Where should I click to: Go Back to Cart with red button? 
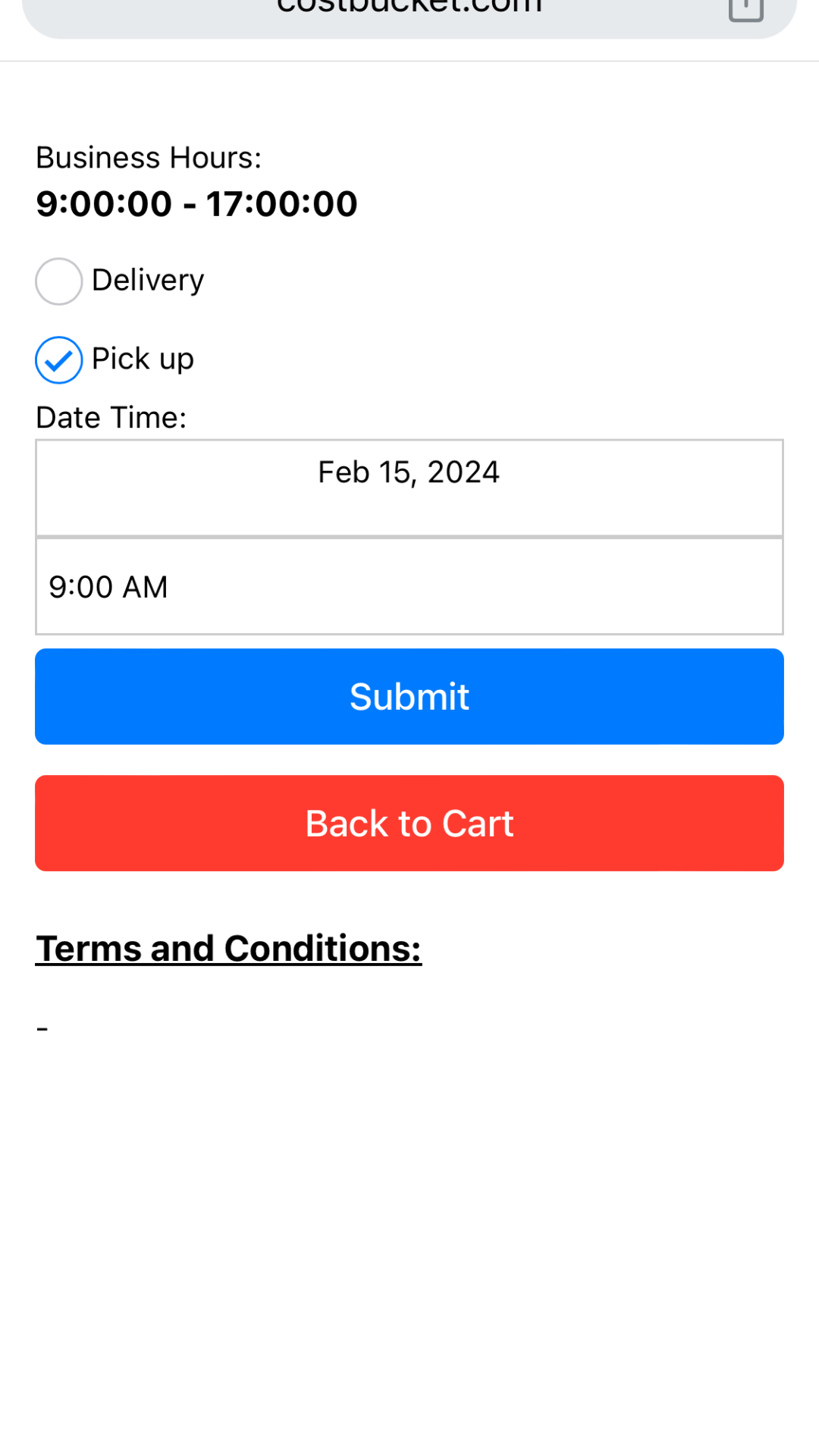coord(409,824)
